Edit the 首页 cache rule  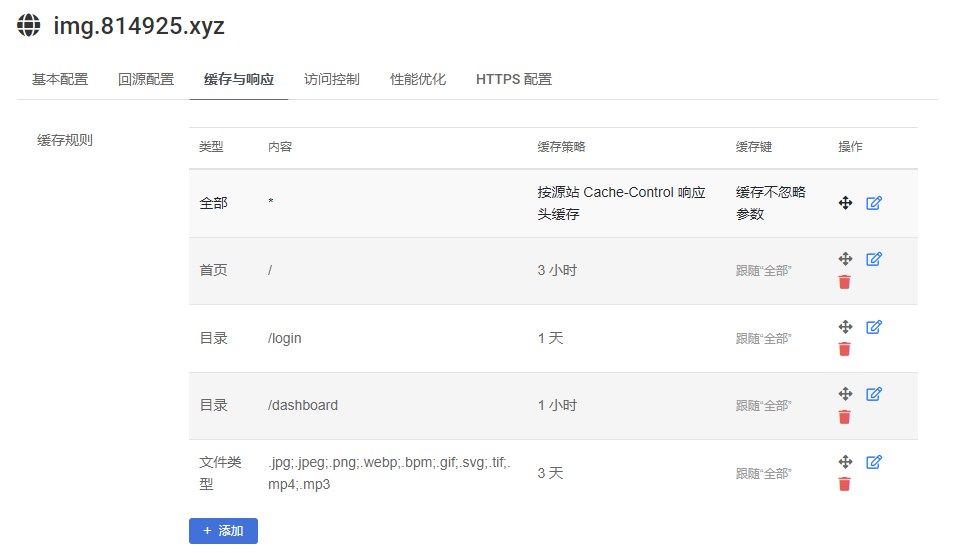pyautogui.click(x=874, y=259)
